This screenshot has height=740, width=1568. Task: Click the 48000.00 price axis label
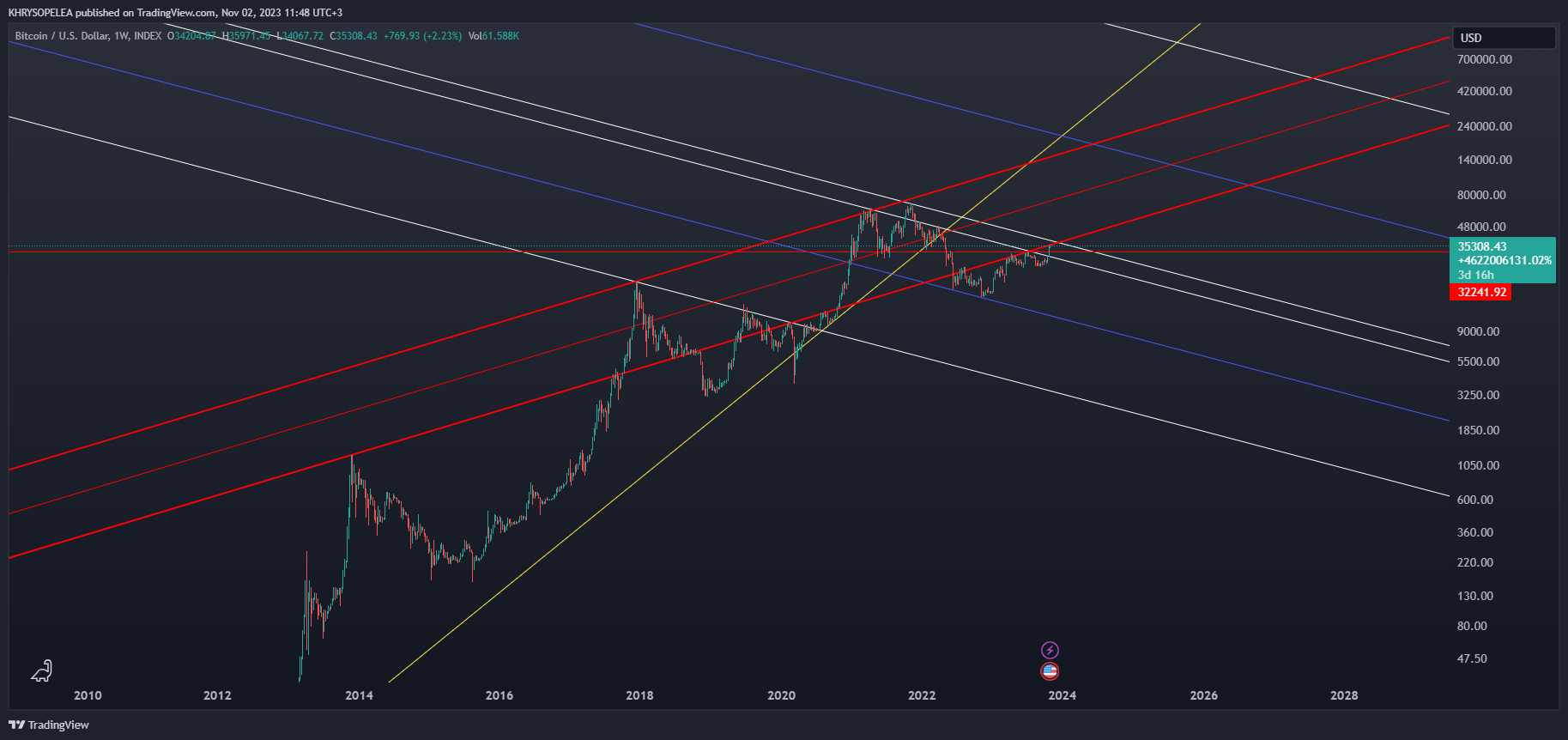[1481, 227]
